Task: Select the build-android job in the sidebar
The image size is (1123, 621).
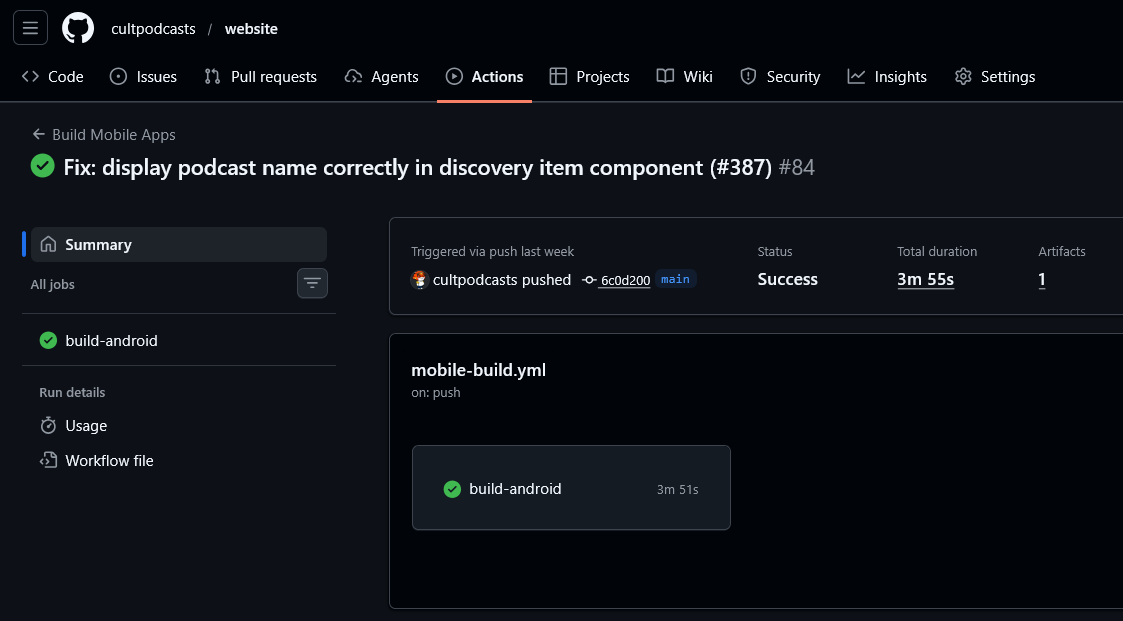Action: (x=109, y=340)
